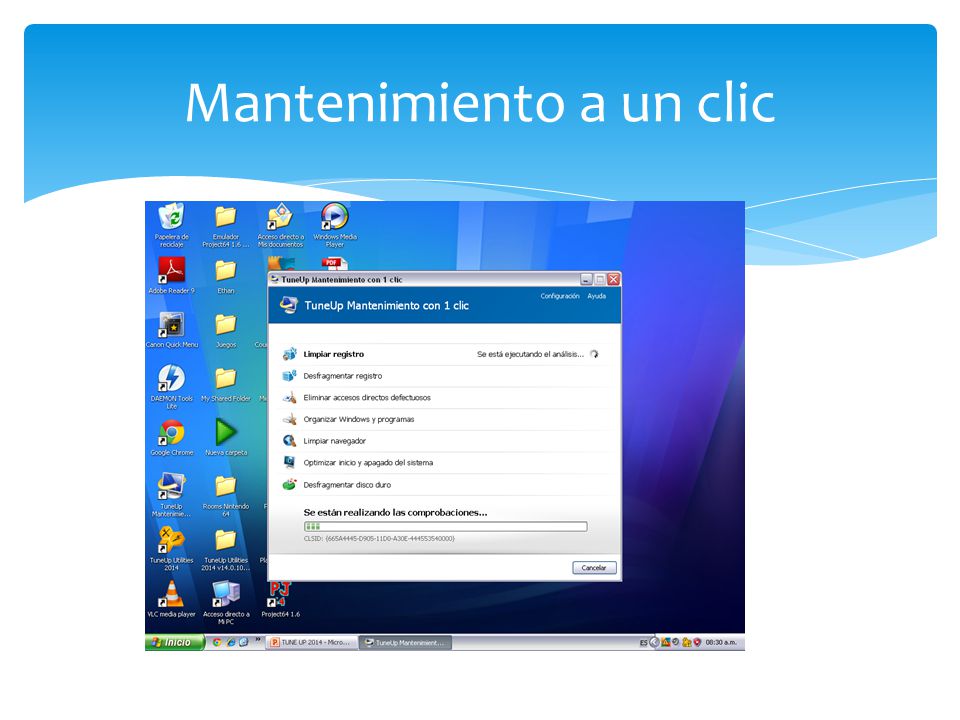
Task: Click the taskbar clock 08:30 a.m.
Action: point(721,643)
